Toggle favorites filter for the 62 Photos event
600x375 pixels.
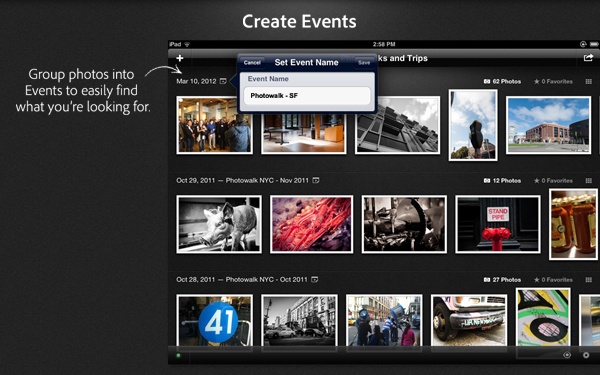(x=553, y=82)
